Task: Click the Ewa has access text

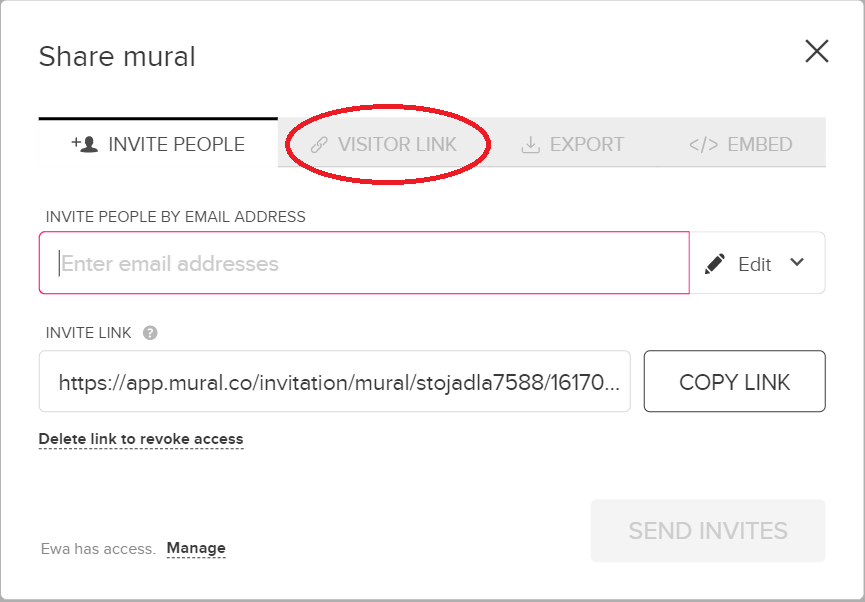Action: (x=98, y=548)
